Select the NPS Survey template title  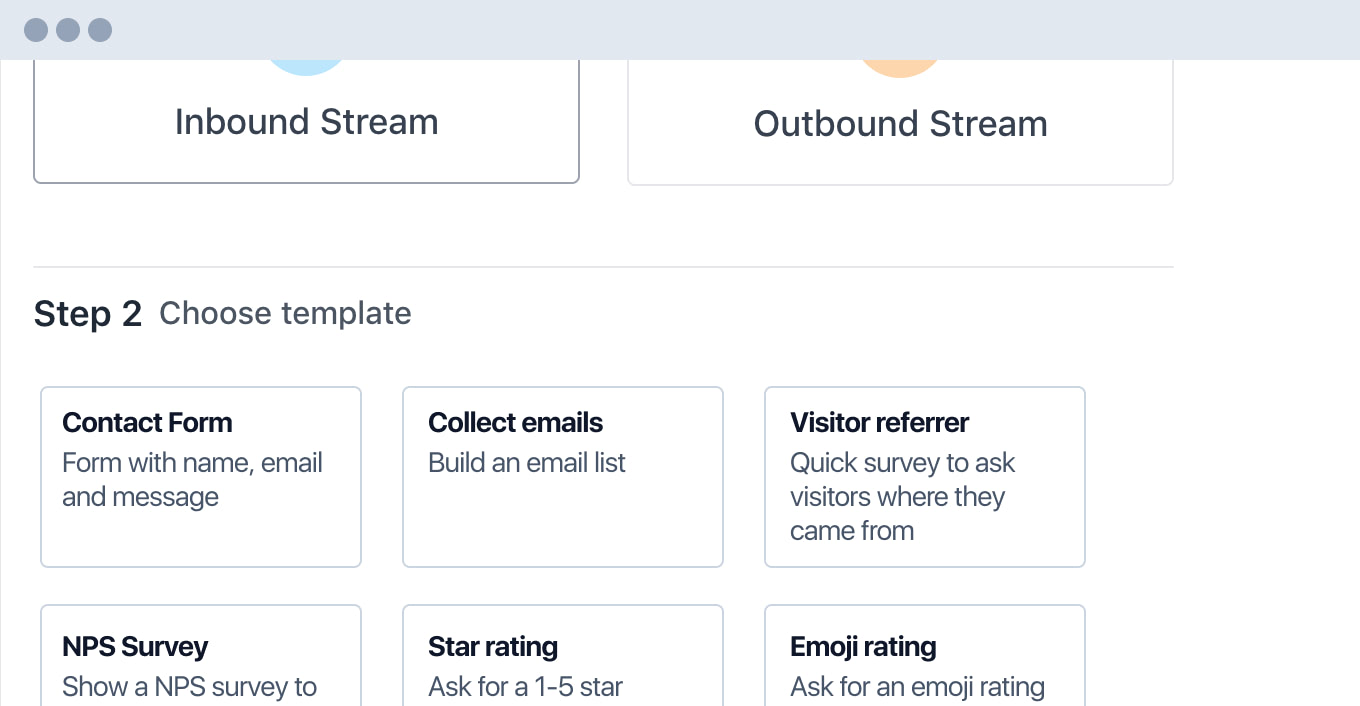pos(135,647)
